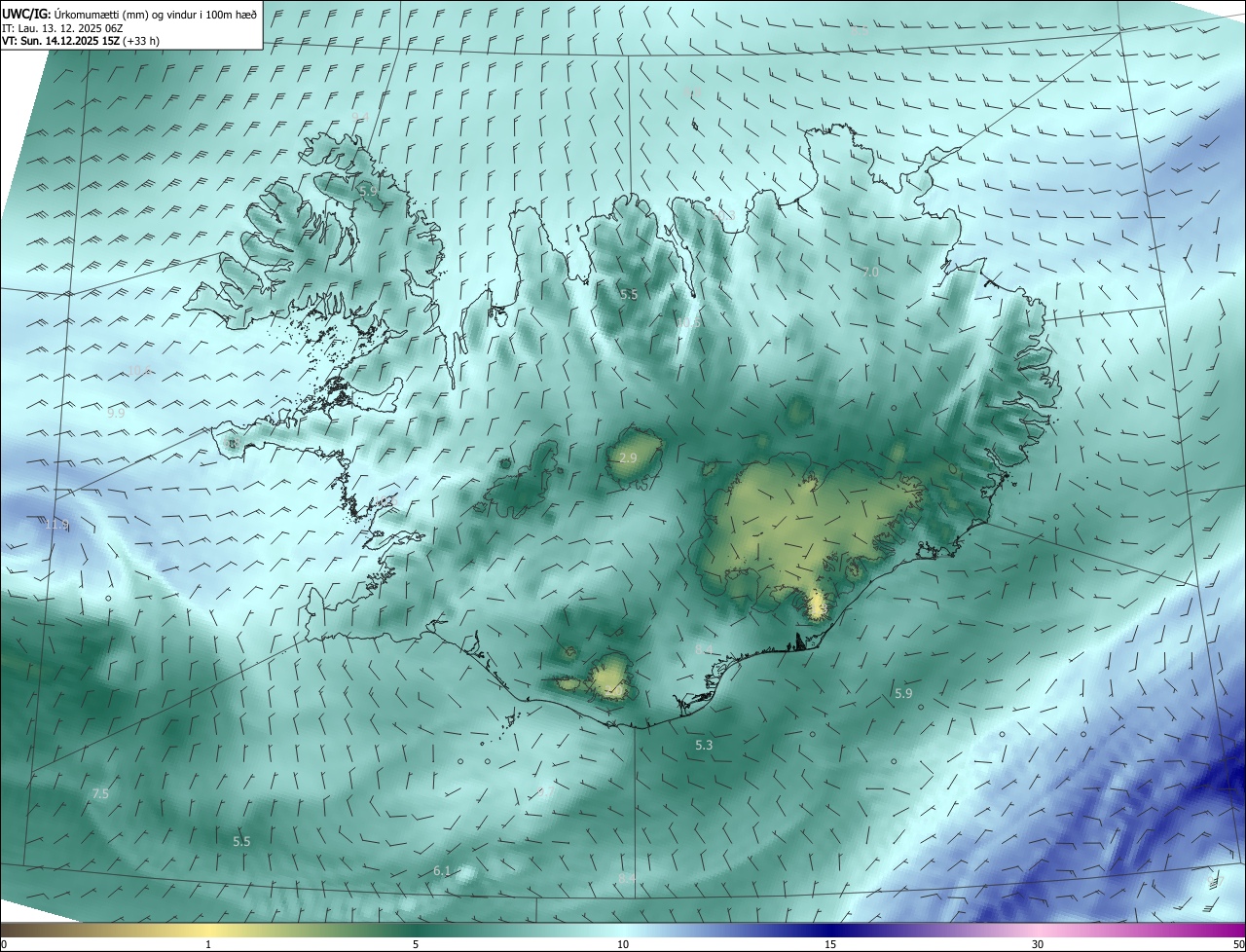Click the 1 tick on the colour scale

[208, 944]
